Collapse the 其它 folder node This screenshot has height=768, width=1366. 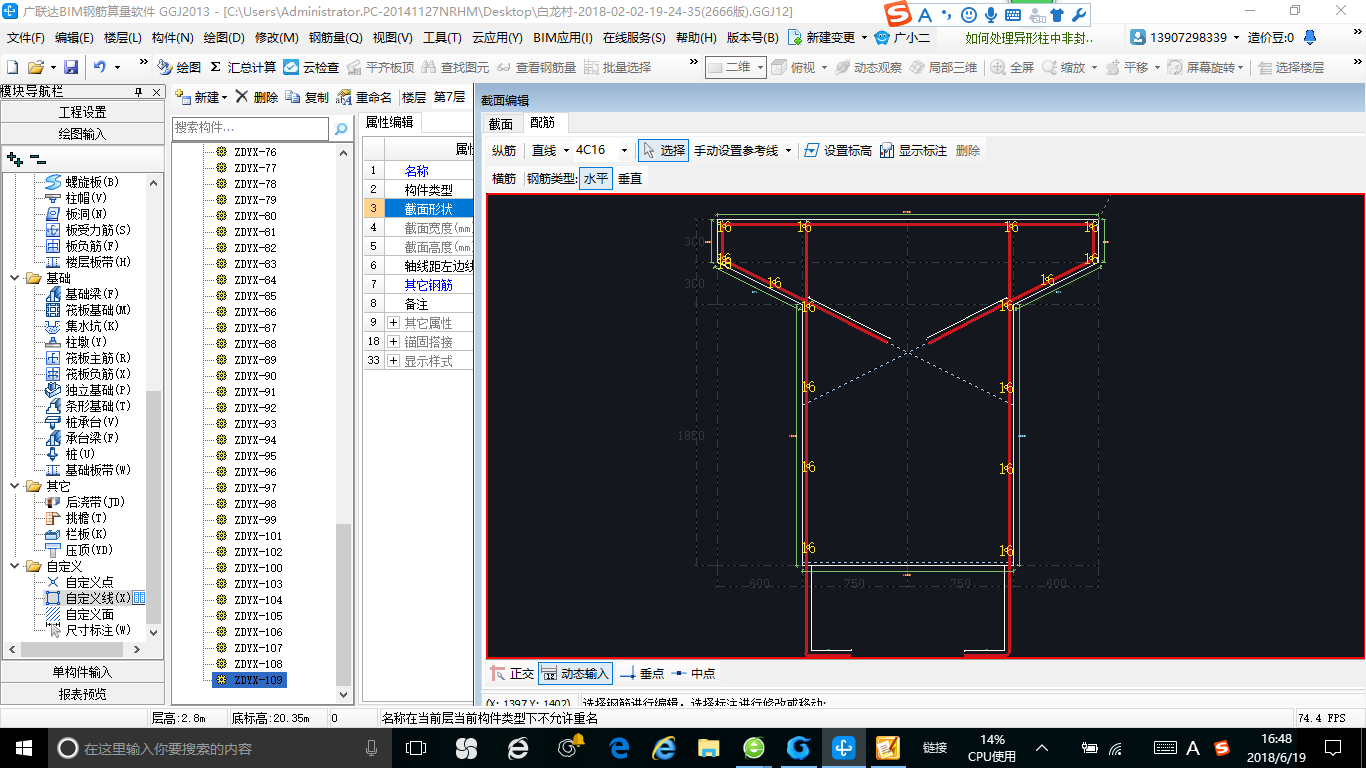16,486
